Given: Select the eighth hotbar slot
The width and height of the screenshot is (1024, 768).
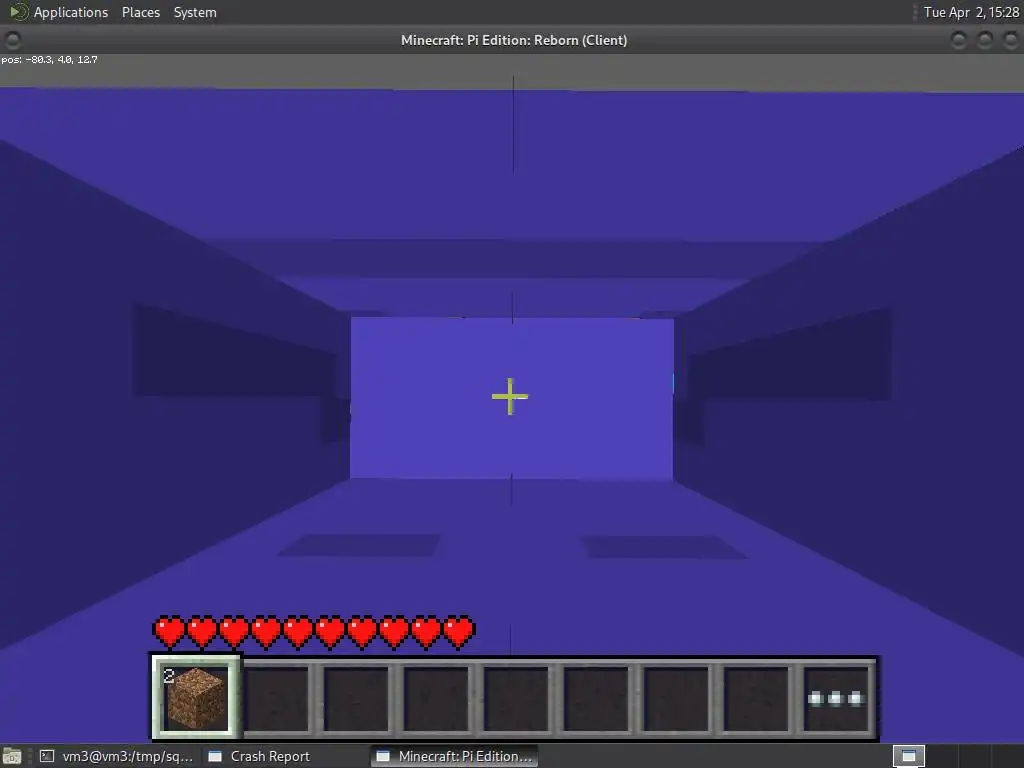Looking at the screenshot, I should click(x=756, y=699).
